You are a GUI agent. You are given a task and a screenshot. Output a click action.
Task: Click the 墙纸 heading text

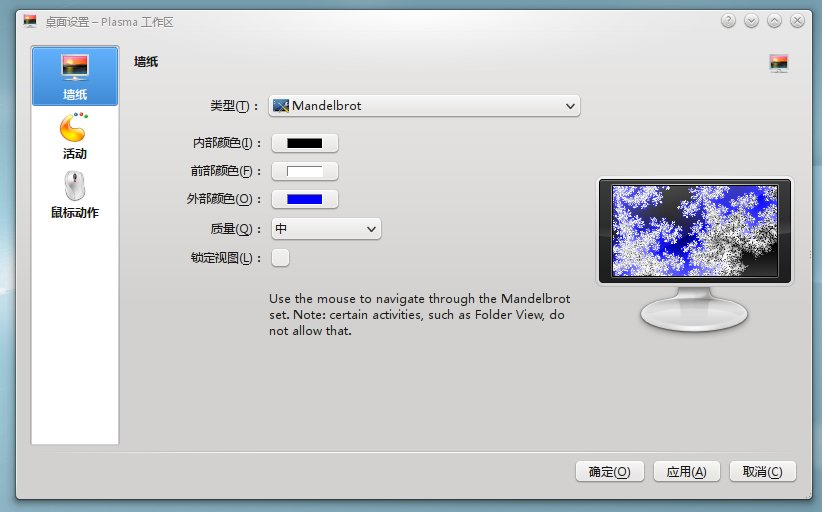tap(146, 62)
